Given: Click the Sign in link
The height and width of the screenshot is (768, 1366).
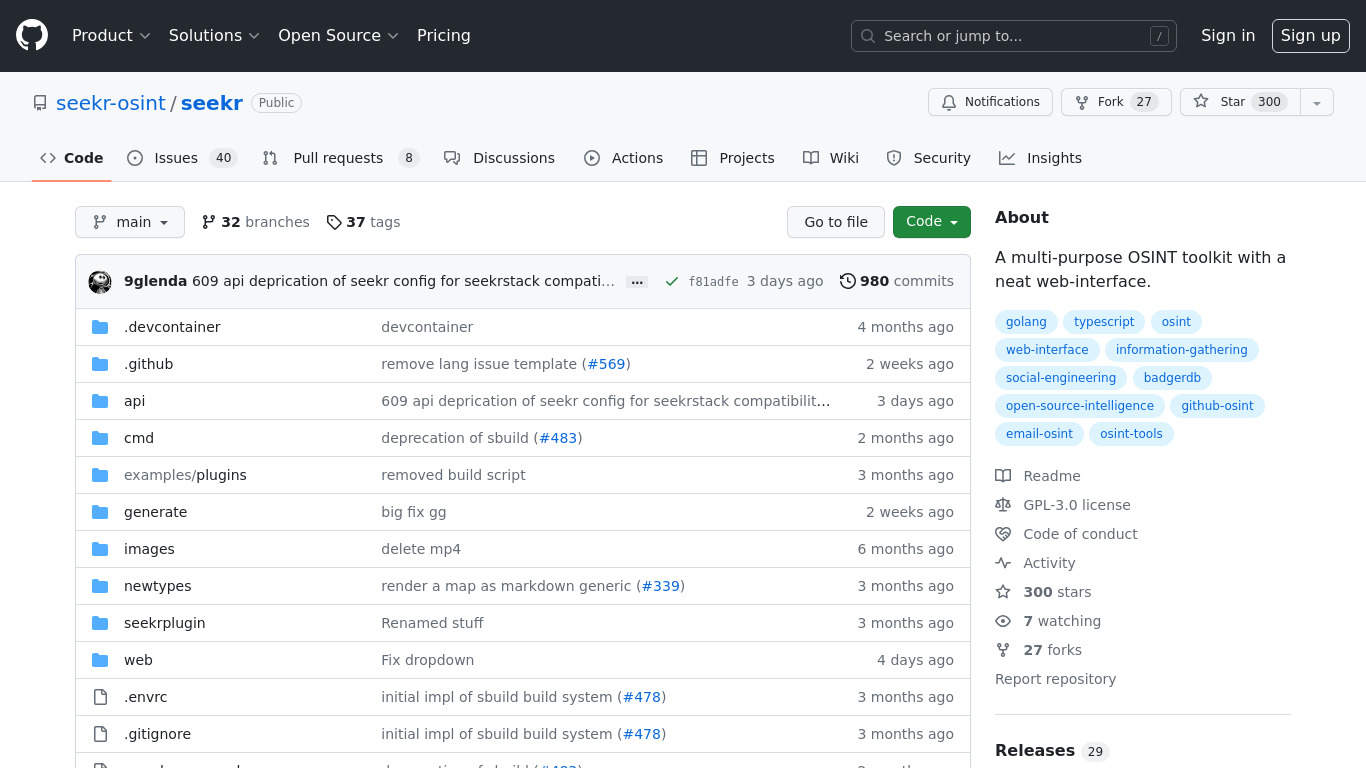Looking at the screenshot, I should coord(1228,35).
